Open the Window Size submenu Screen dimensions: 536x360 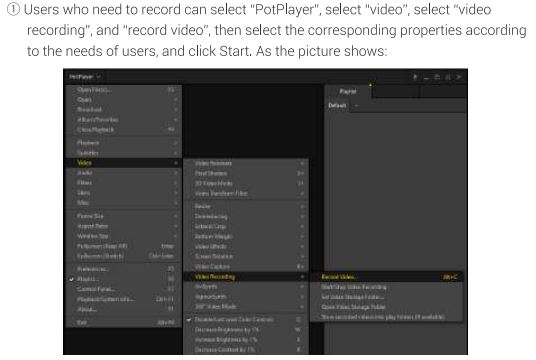click(124, 236)
